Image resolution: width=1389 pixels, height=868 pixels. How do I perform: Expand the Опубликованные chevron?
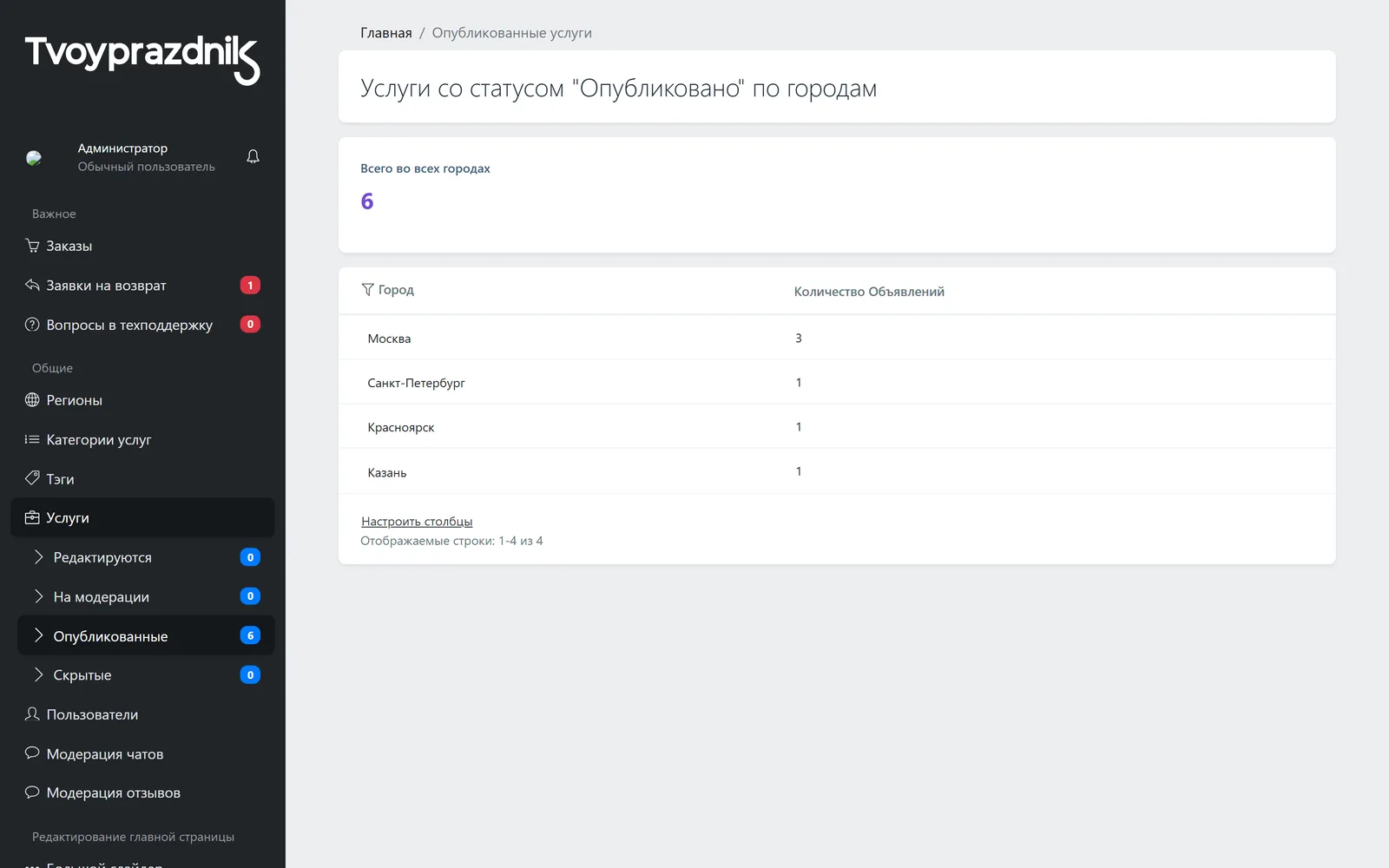(x=38, y=635)
